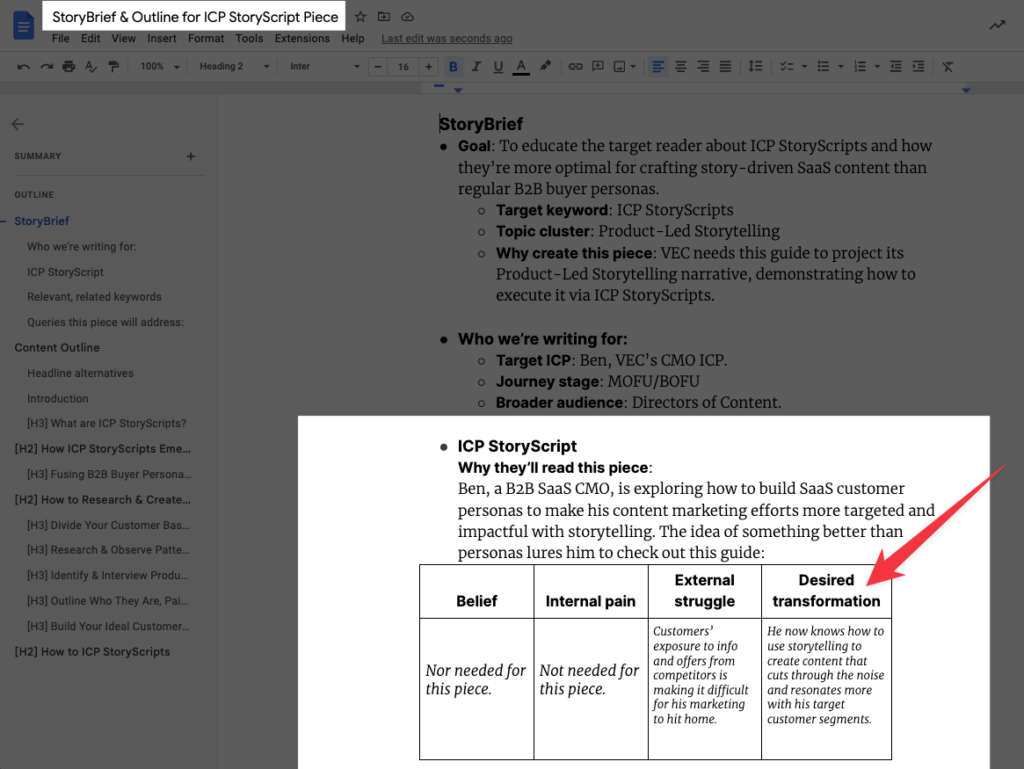
Task: Check the cloud save status icon
Action: coord(408,17)
